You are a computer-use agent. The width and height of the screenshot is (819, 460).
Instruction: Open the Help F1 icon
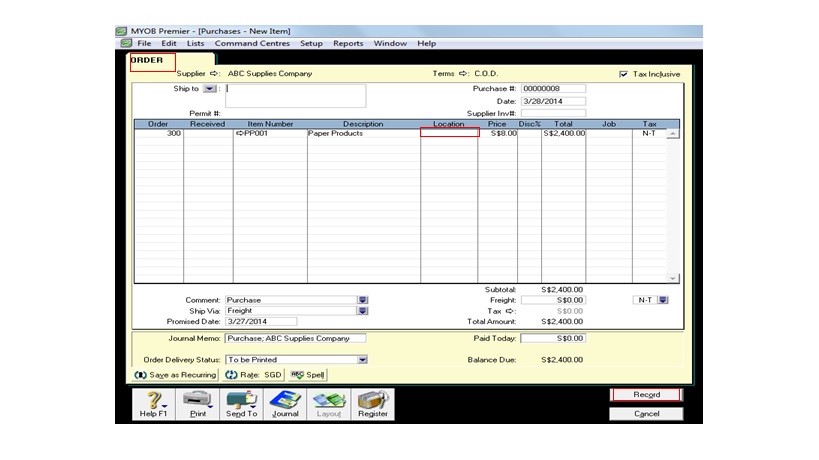(x=153, y=404)
